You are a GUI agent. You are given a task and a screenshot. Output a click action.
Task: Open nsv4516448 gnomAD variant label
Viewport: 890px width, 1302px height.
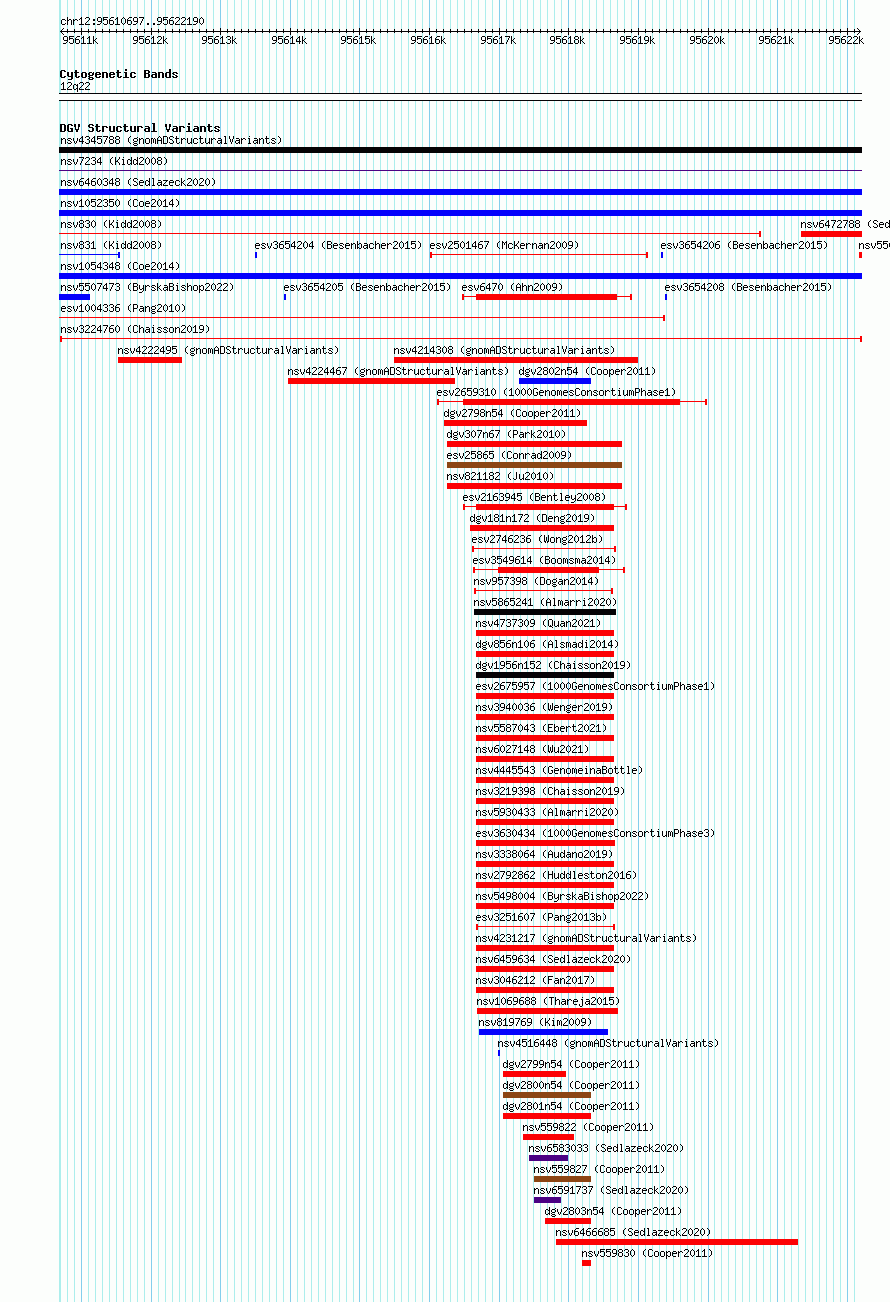coord(609,1043)
